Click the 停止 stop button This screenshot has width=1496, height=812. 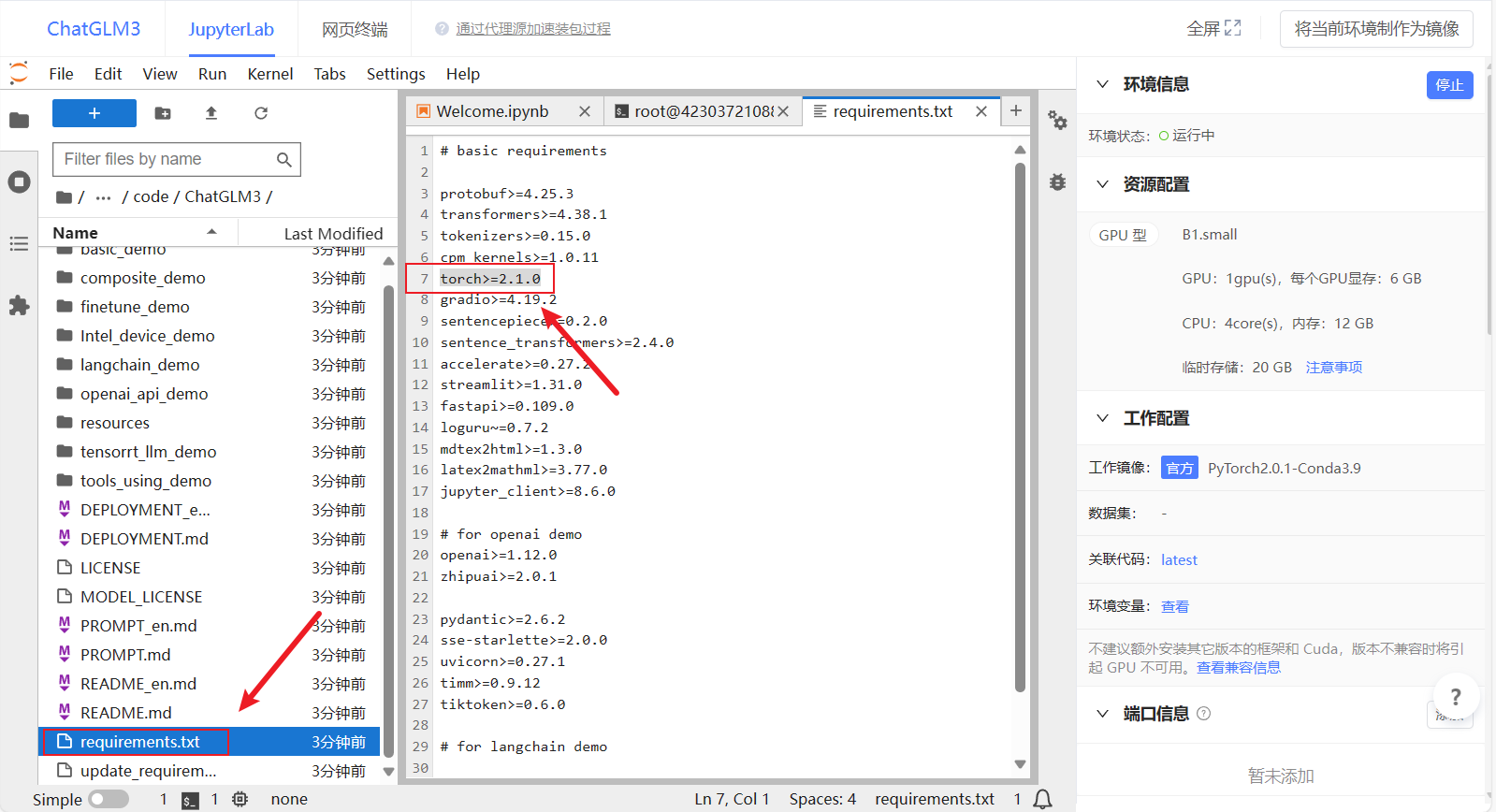pos(1449,85)
